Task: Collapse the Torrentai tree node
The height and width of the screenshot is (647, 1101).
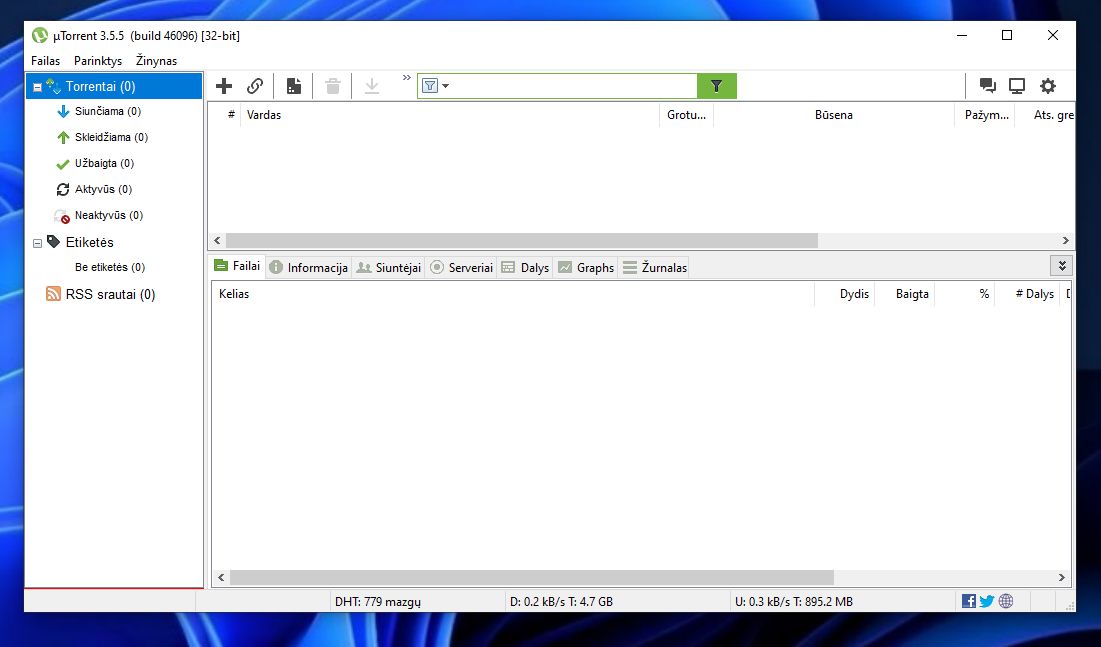Action: (x=37, y=88)
